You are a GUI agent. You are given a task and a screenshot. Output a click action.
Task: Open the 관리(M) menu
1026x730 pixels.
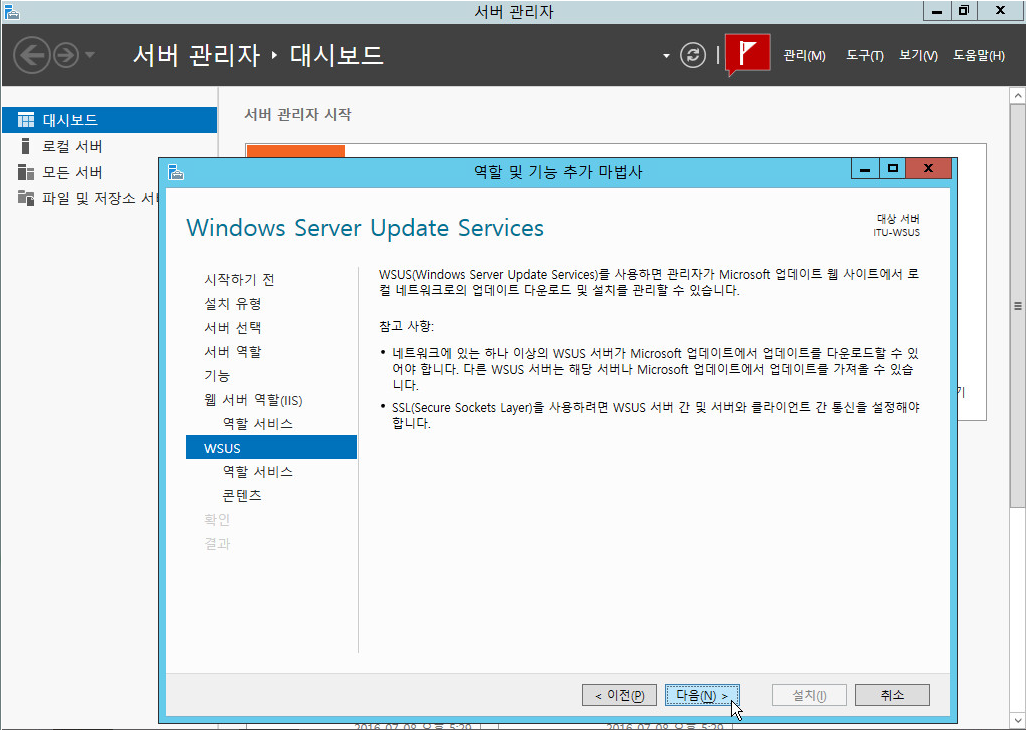click(804, 56)
